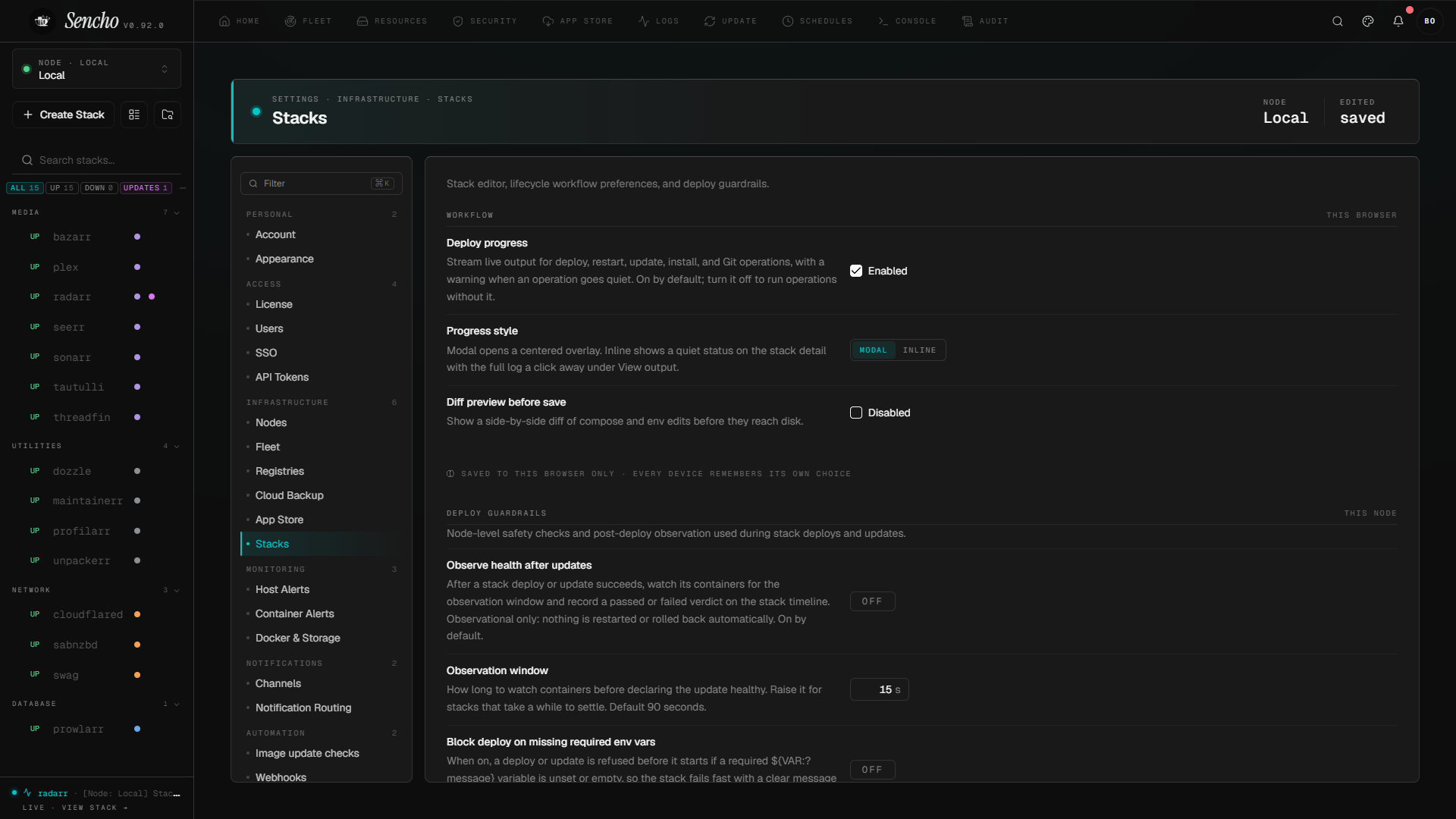Image resolution: width=1456 pixels, height=819 pixels.
Task: Open the Node Local selector dropdown
Action: [96, 69]
